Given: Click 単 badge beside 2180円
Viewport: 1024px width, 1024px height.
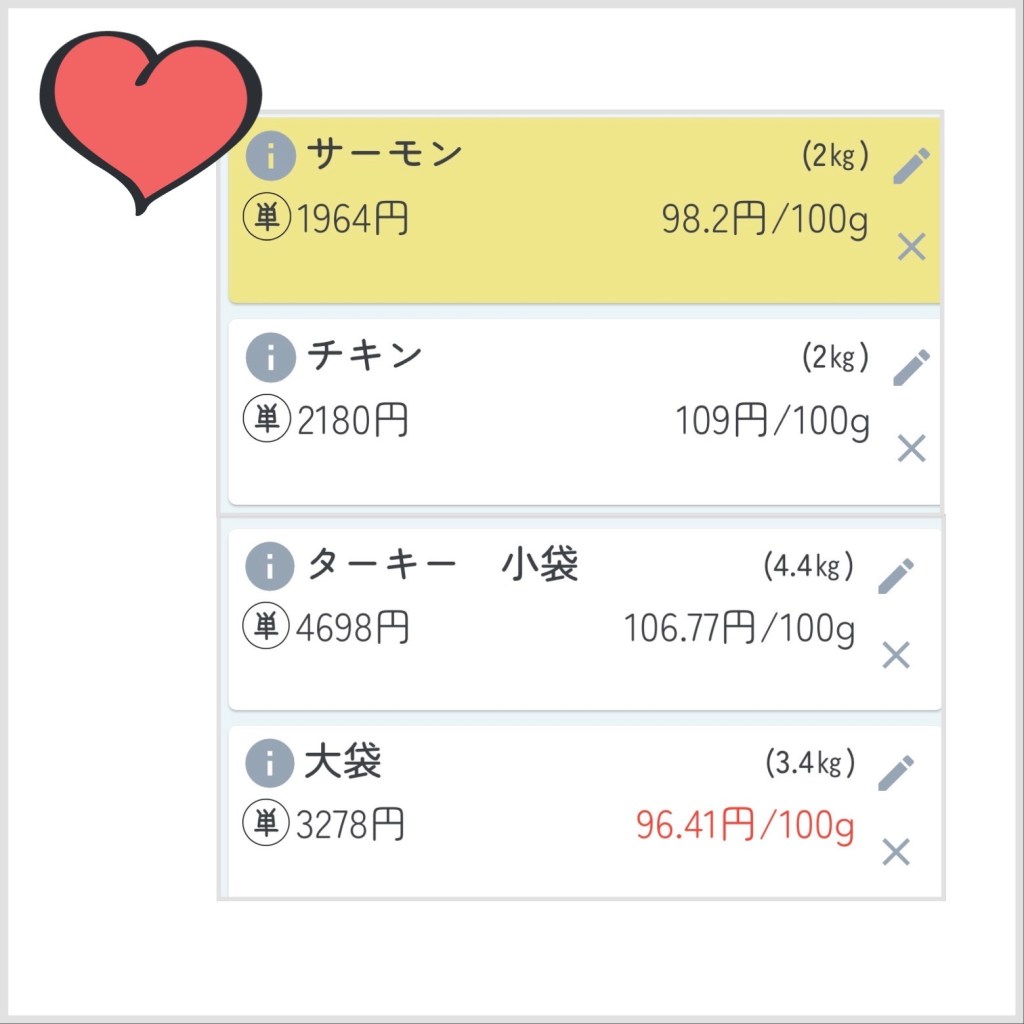Looking at the screenshot, I should pyautogui.click(x=267, y=421).
